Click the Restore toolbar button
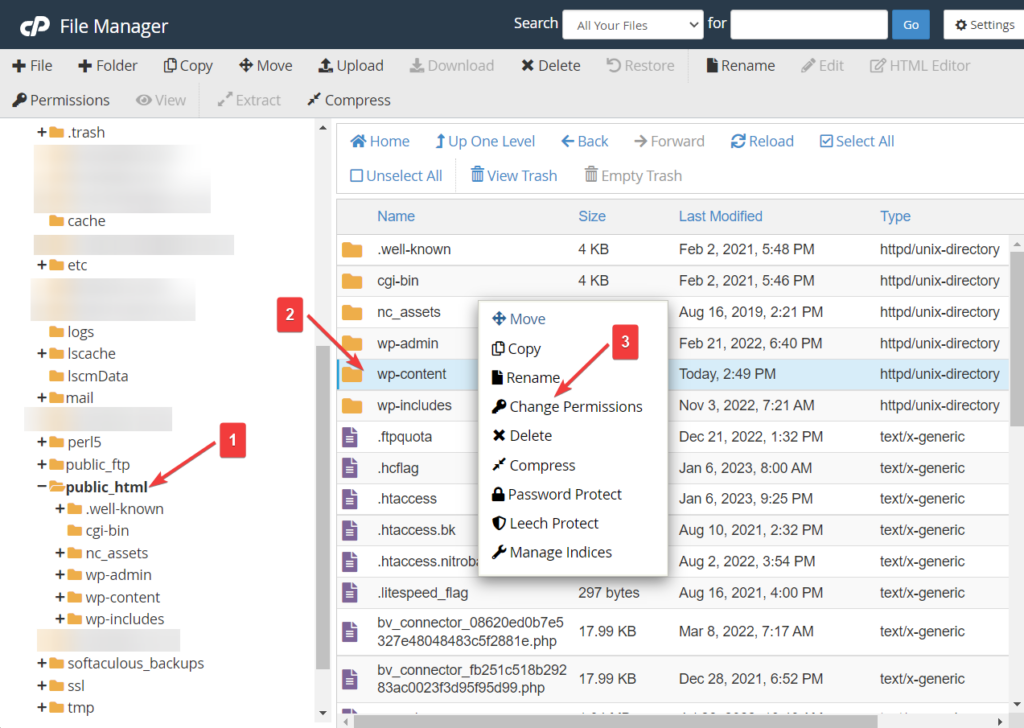The image size is (1024, 728). tap(640, 65)
